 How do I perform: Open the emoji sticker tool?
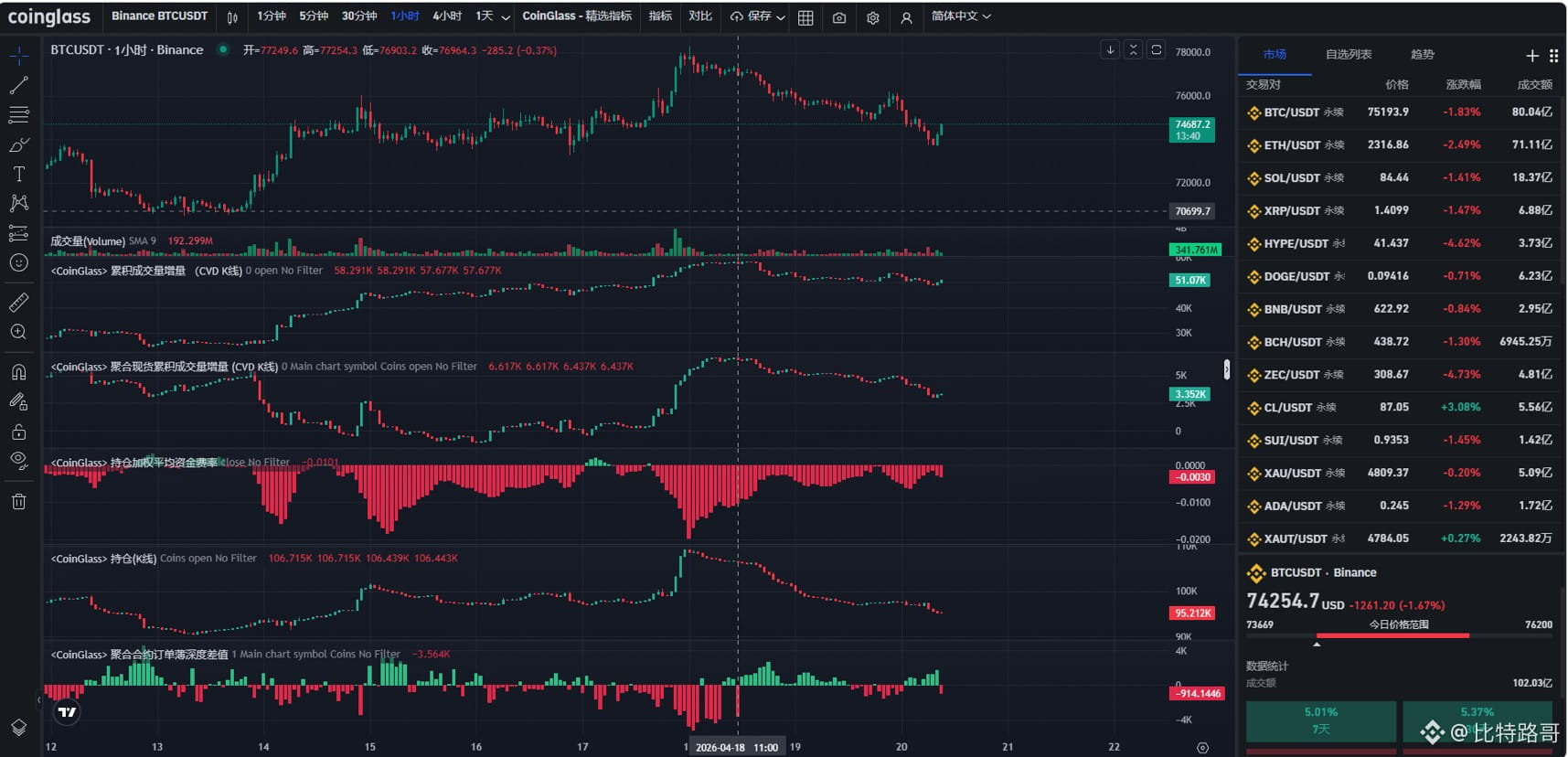coord(18,262)
